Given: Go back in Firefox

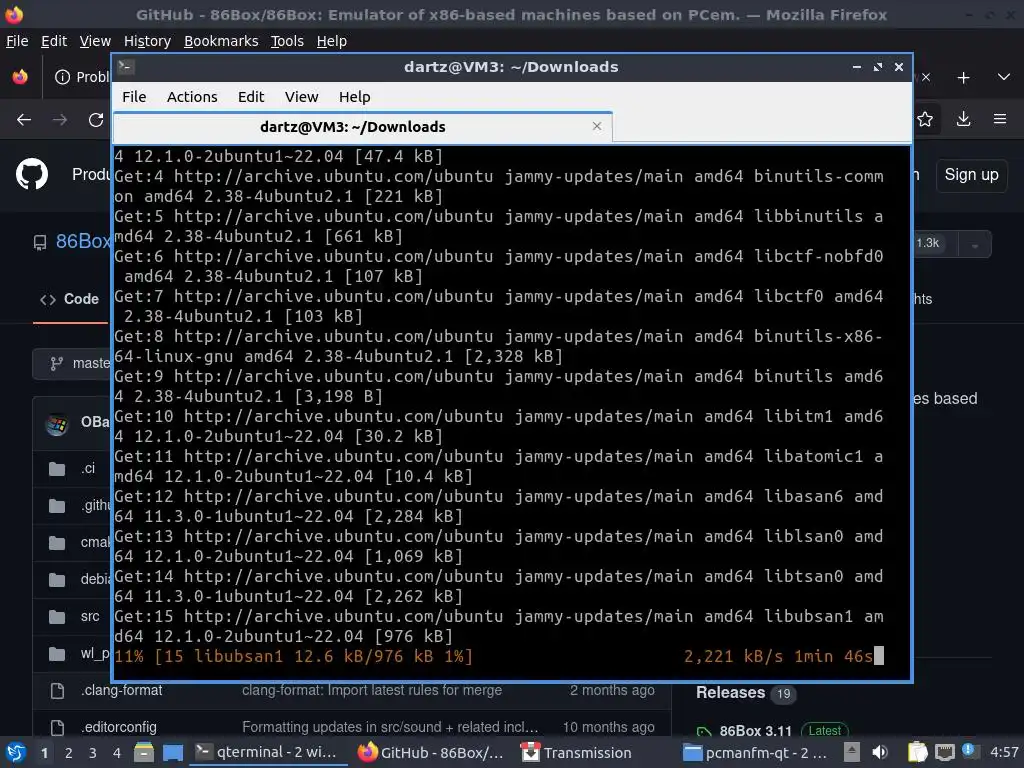Looking at the screenshot, I should click(x=24, y=120).
